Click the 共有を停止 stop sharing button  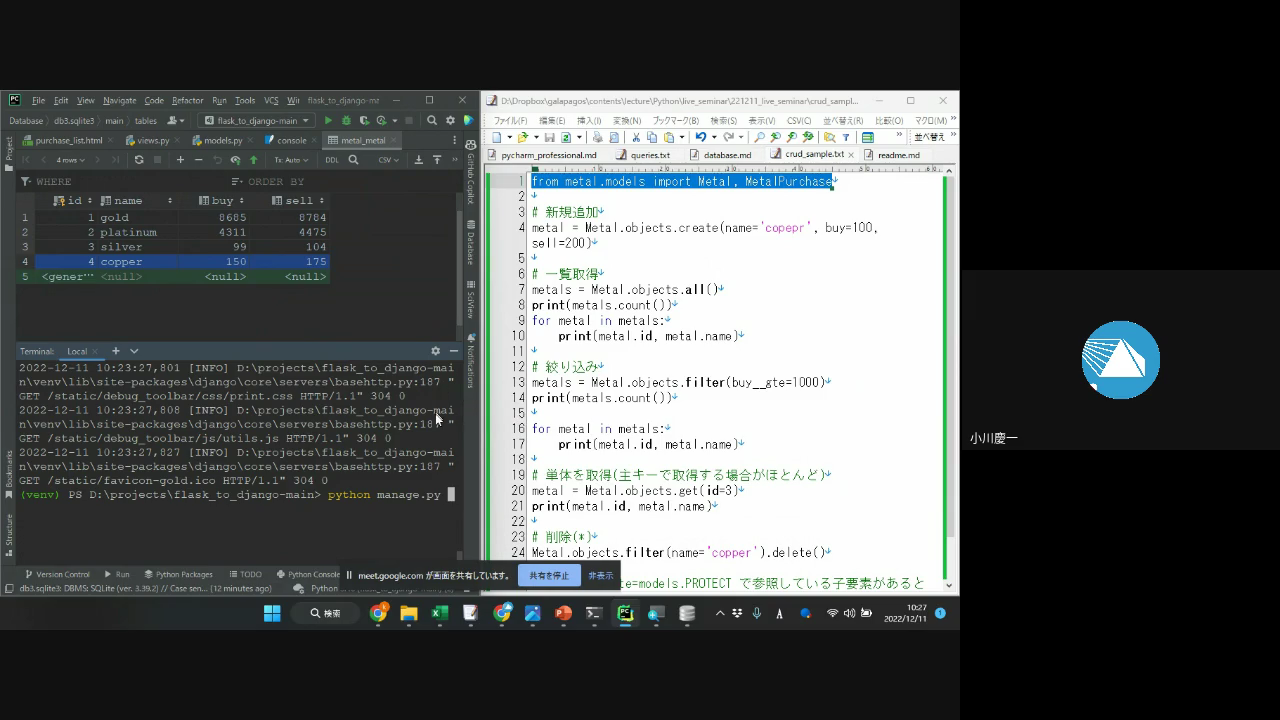click(548, 575)
